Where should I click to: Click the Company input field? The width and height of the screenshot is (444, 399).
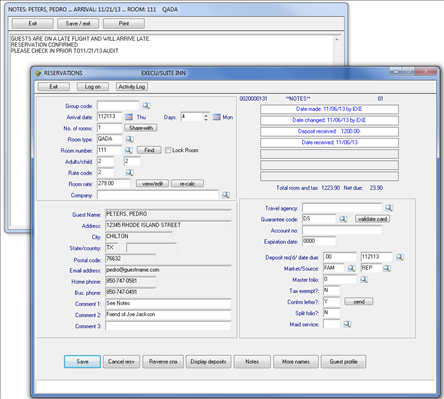[x=158, y=195]
